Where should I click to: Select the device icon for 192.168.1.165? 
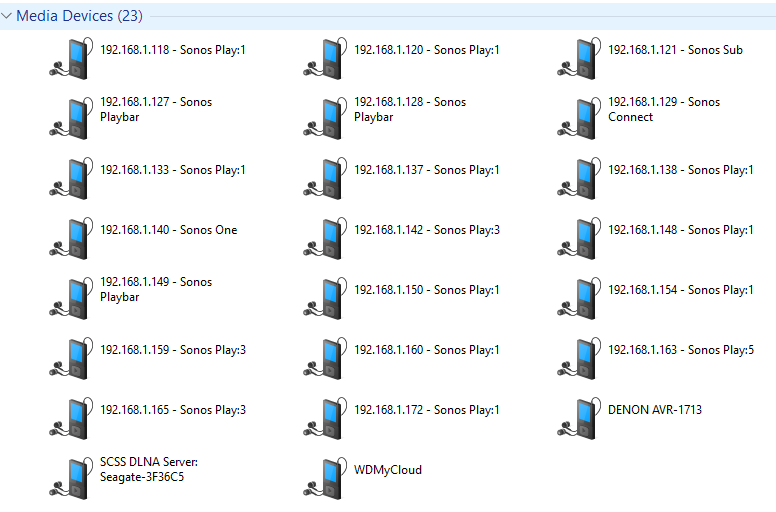pyautogui.click(x=71, y=419)
